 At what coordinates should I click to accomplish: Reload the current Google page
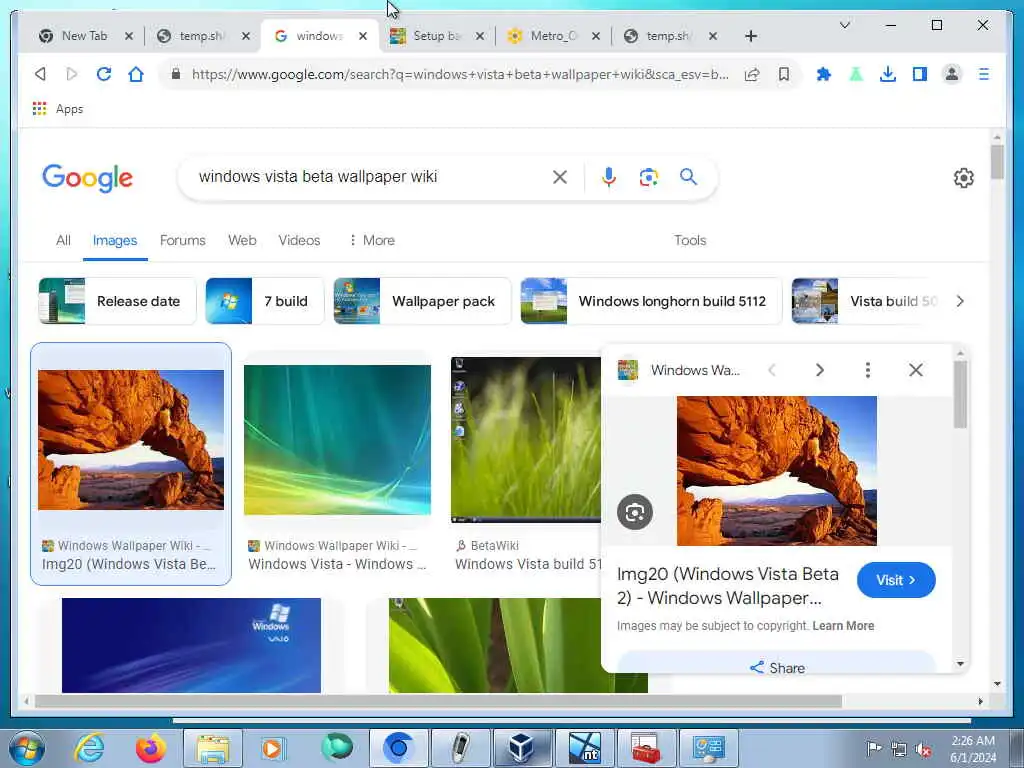pyautogui.click(x=104, y=74)
